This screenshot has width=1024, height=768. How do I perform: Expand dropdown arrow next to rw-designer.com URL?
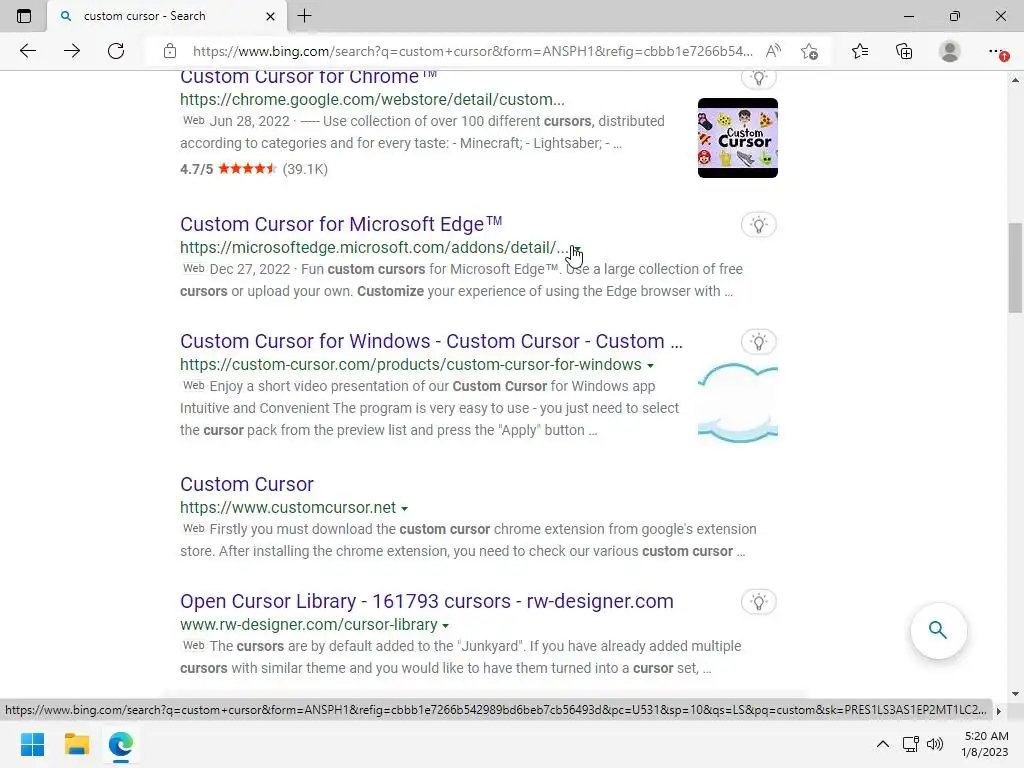(x=445, y=626)
